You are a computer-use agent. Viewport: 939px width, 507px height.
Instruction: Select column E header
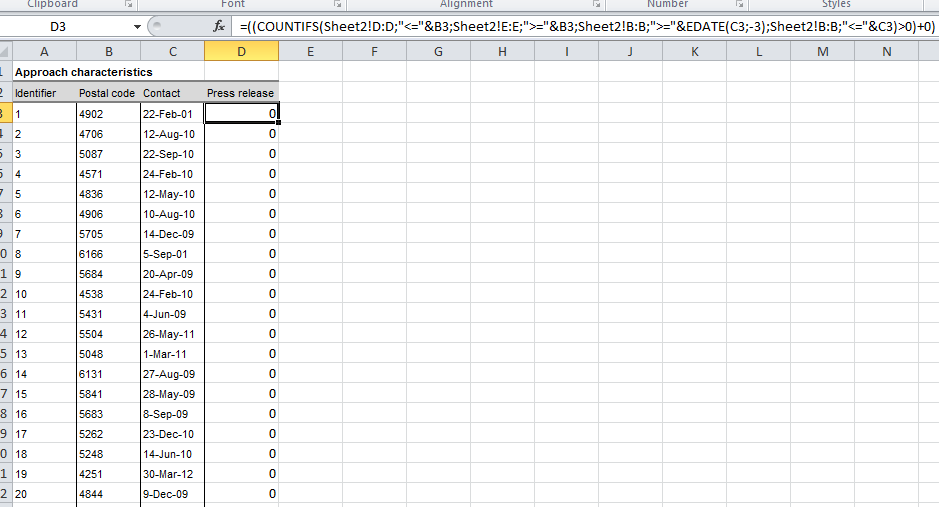point(310,51)
